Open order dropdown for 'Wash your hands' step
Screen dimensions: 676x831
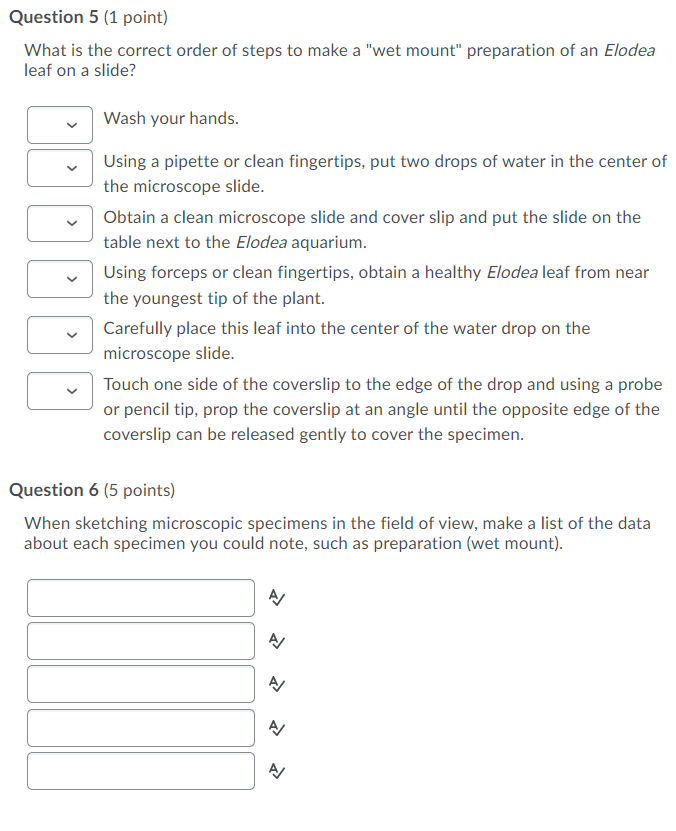[59, 124]
